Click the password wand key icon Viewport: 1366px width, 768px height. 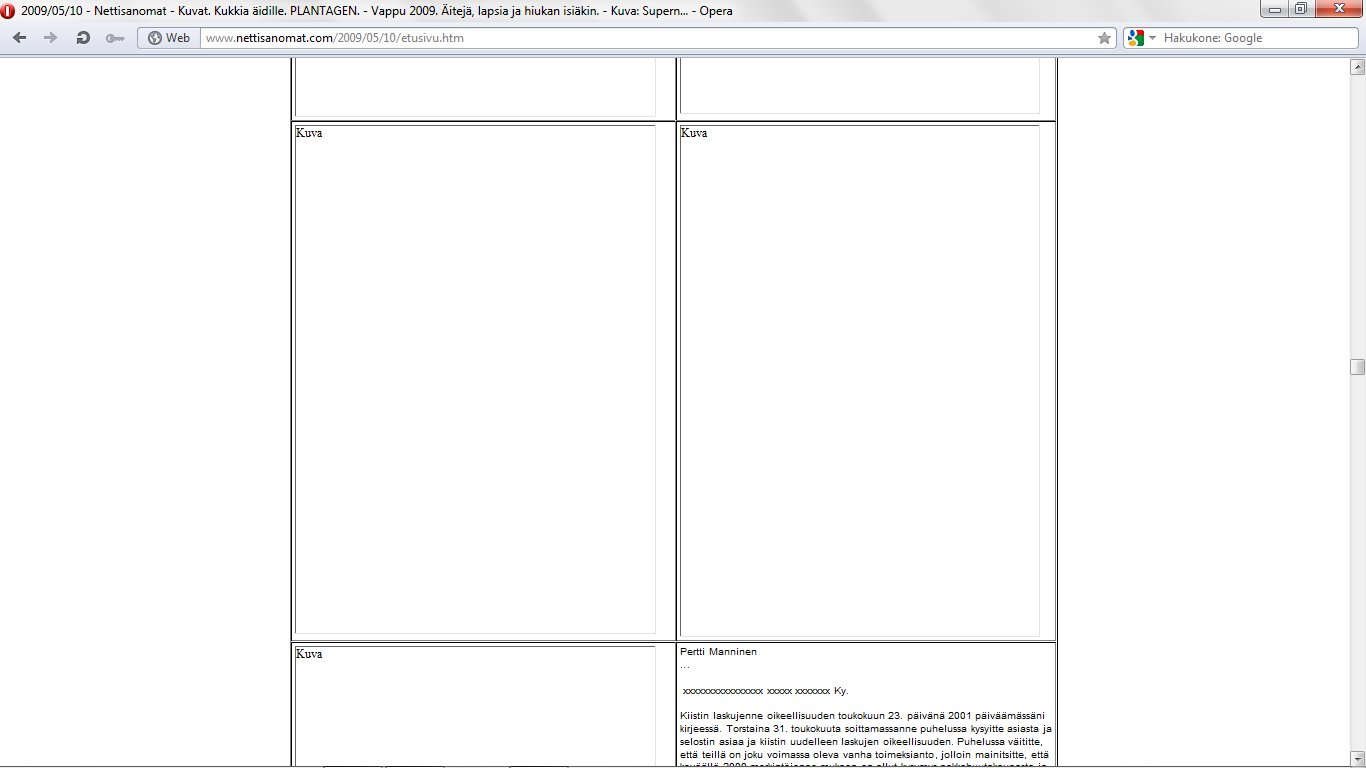point(115,38)
